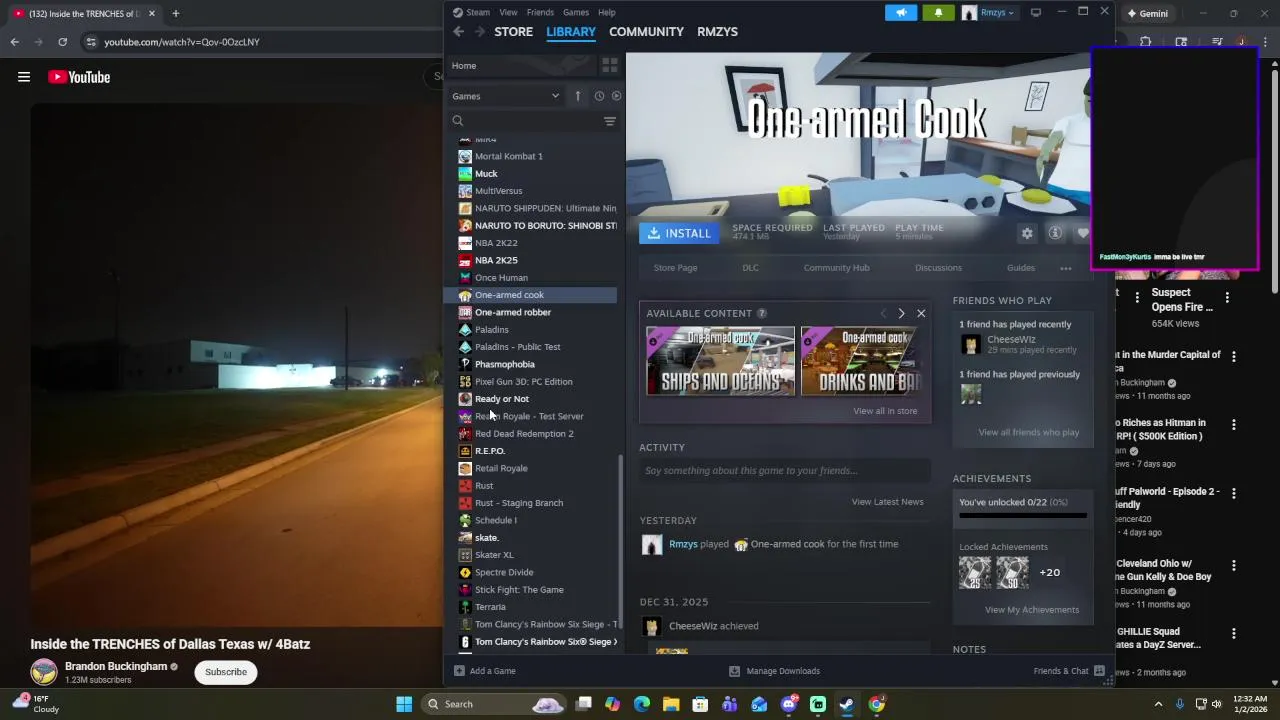Switch Steam to Big Picture mode icon

point(1036,13)
